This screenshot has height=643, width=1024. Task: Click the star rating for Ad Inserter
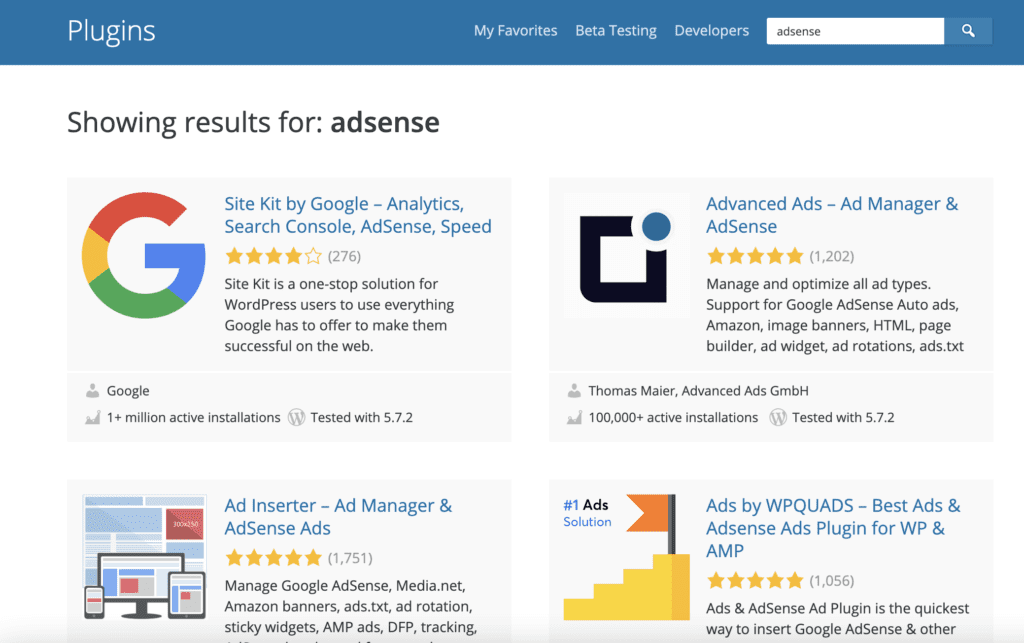coord(274,558)
